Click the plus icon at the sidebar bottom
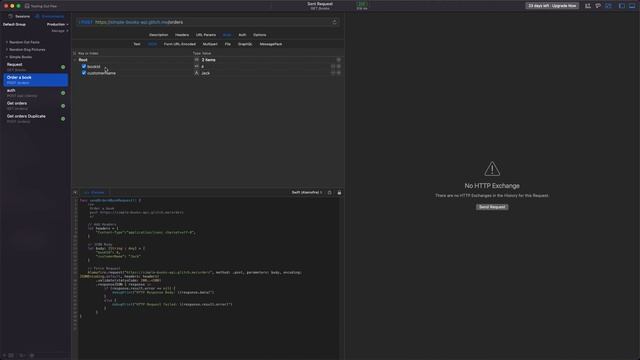Viewport: 640px width, 360px height. coord(4,356)
